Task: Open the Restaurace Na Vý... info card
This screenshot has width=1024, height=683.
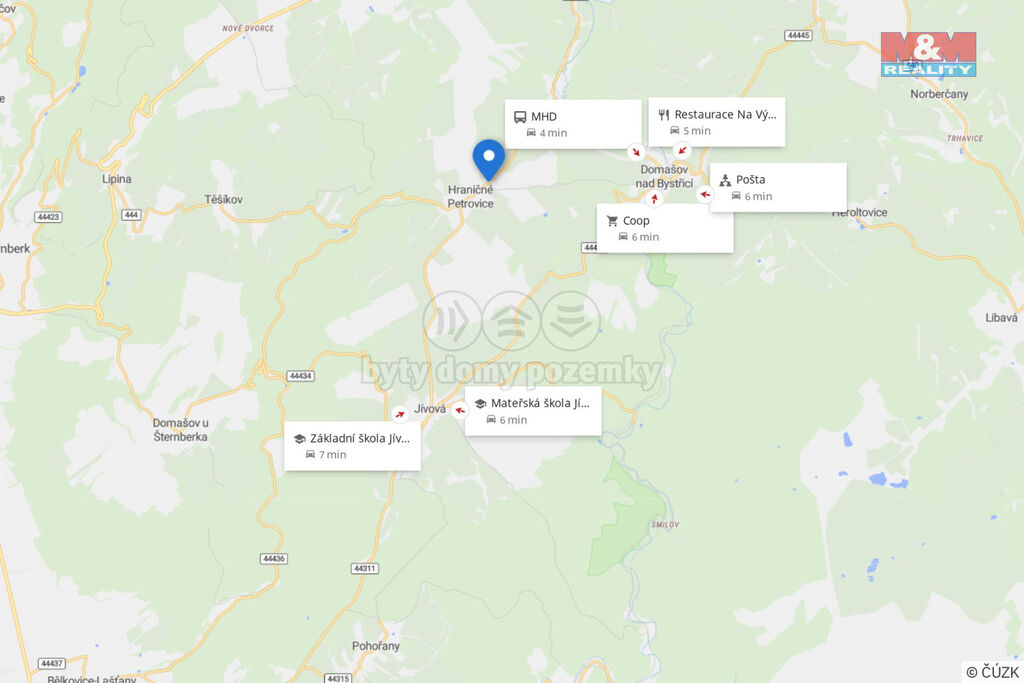Action: 716,122
